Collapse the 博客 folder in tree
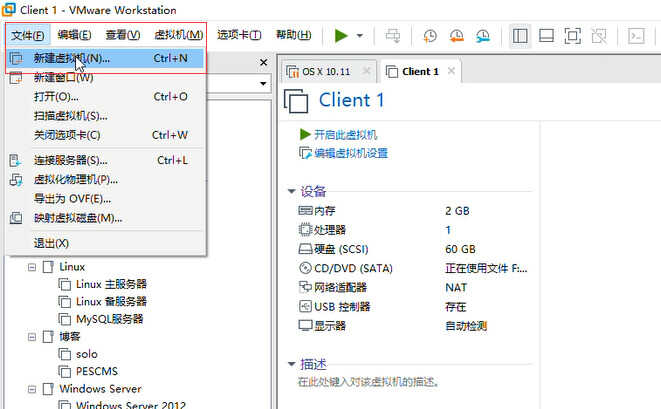 (32, 337)
